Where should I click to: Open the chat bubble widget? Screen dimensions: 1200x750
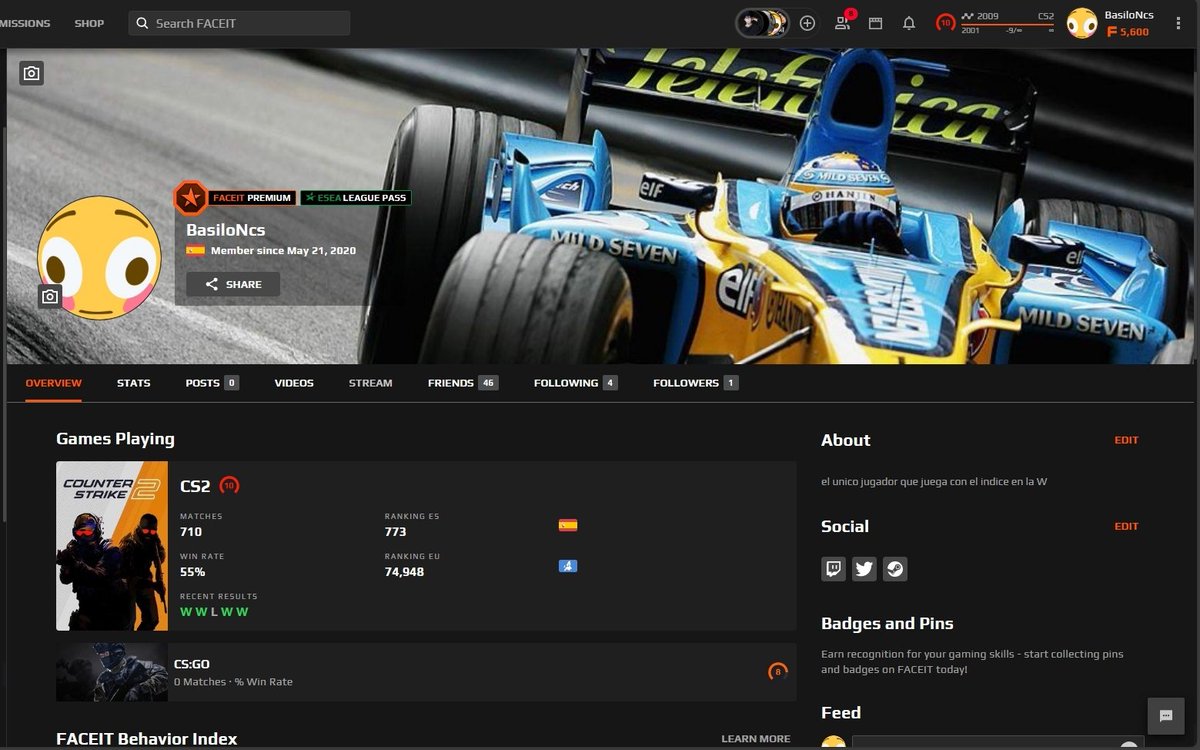pos(1166,716)
